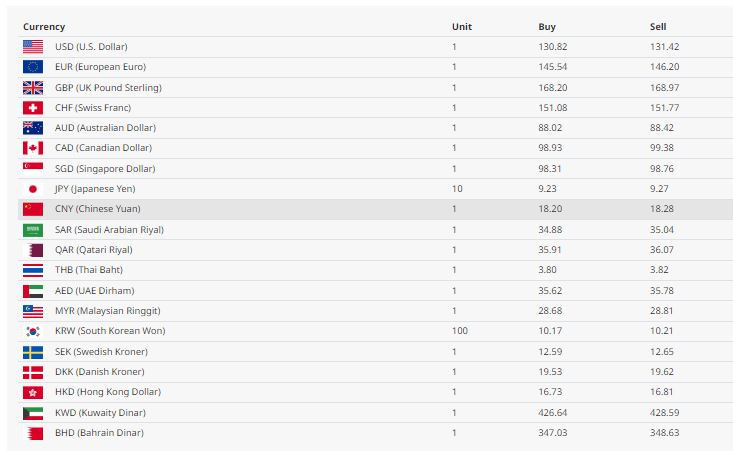This screenshot has height=451, width=733.
Task: Click the Canadian flag icon
Action: [33, 148]
